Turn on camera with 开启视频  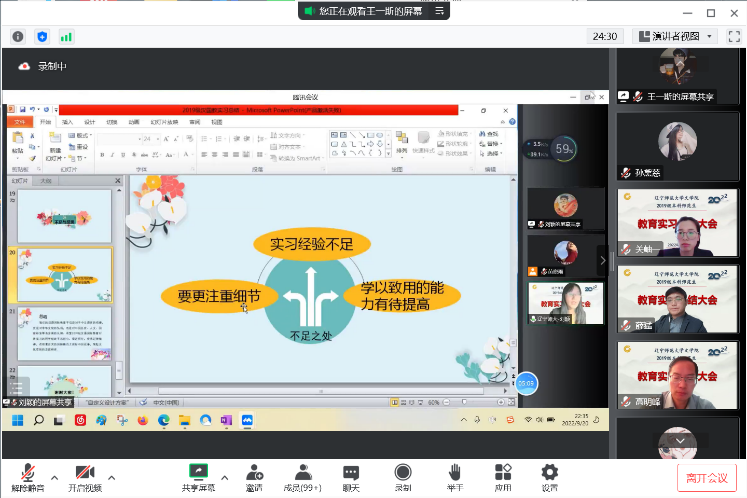coord(84,476)
